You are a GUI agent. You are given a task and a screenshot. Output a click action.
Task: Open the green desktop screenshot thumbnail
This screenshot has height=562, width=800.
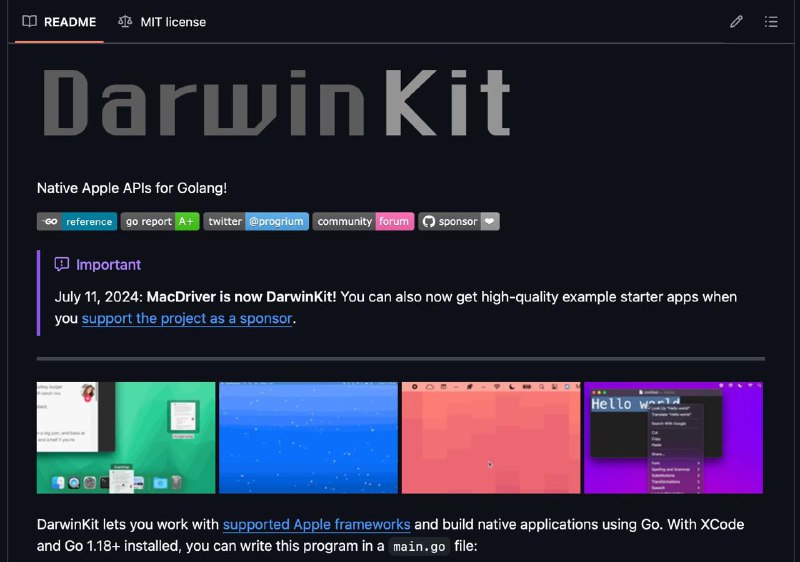[x=126, y=438]
